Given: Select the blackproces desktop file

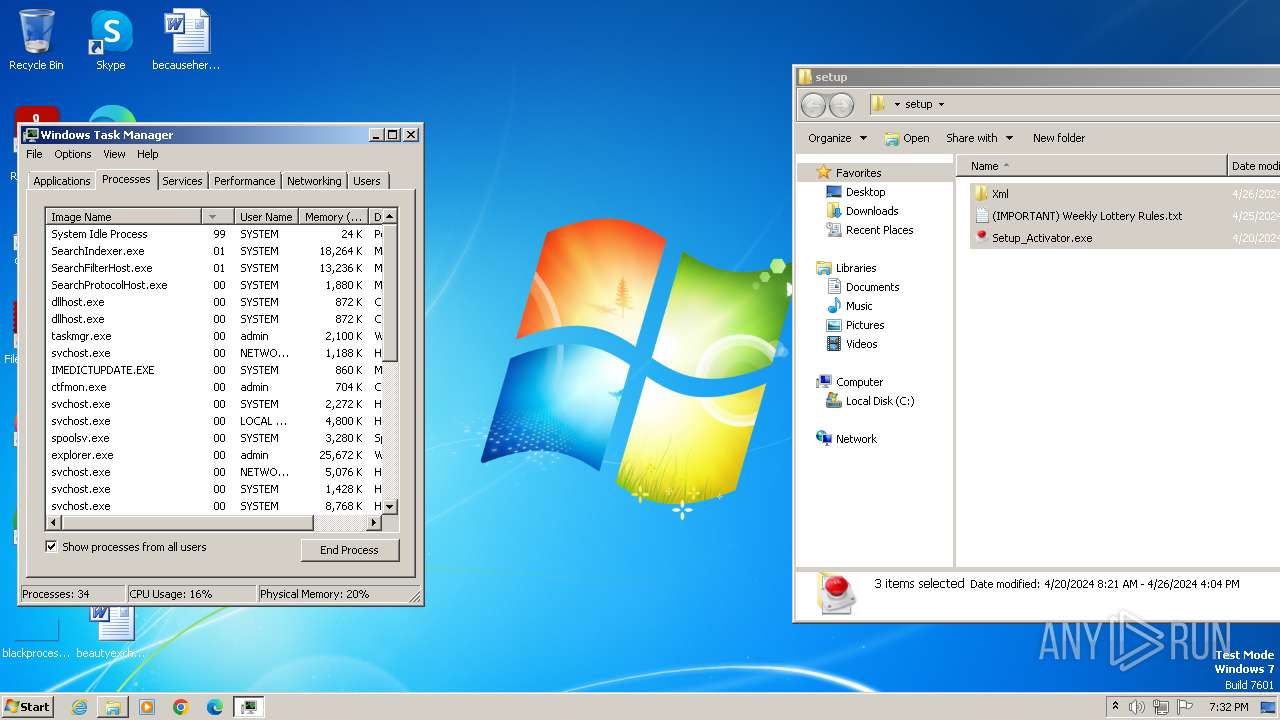Looking at the screenshot, I should click(36, 640).
